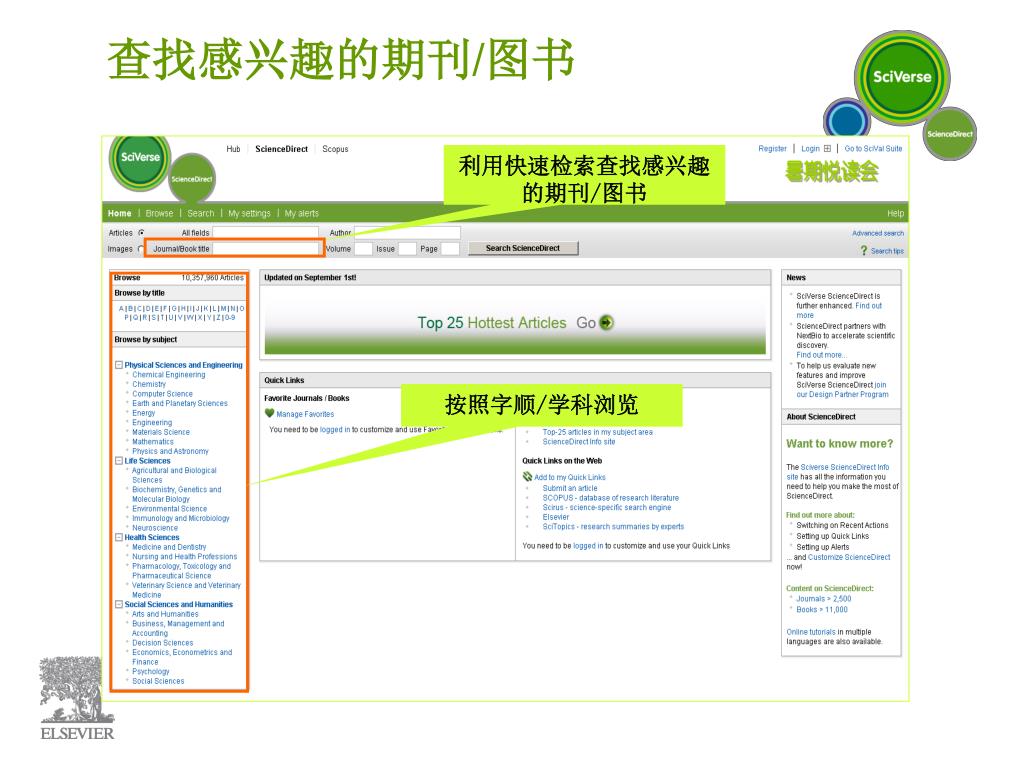Collapse Social Sciences and Humanities tree
This screenshot has width=1024, height=768.
pos(119,605)
